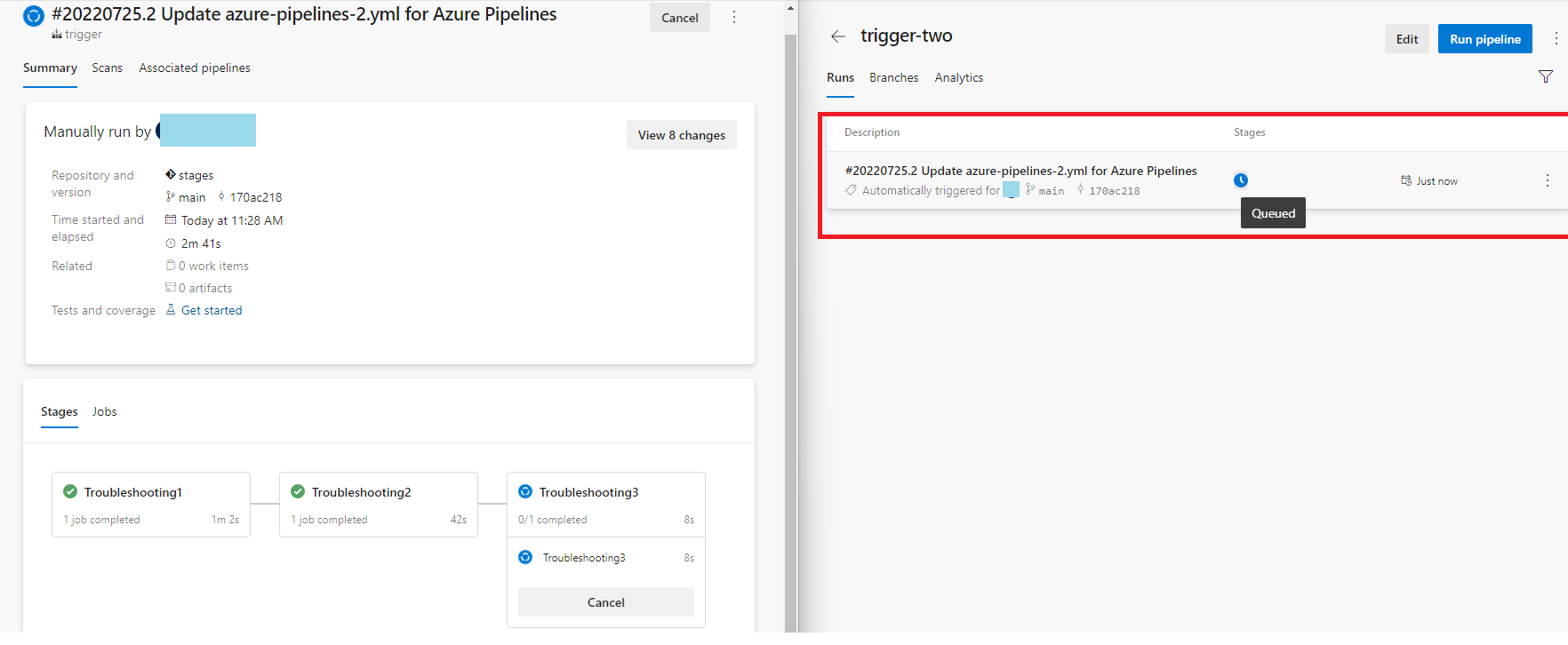Open the filter icon on the Runs page

[x=1546, y=77]
